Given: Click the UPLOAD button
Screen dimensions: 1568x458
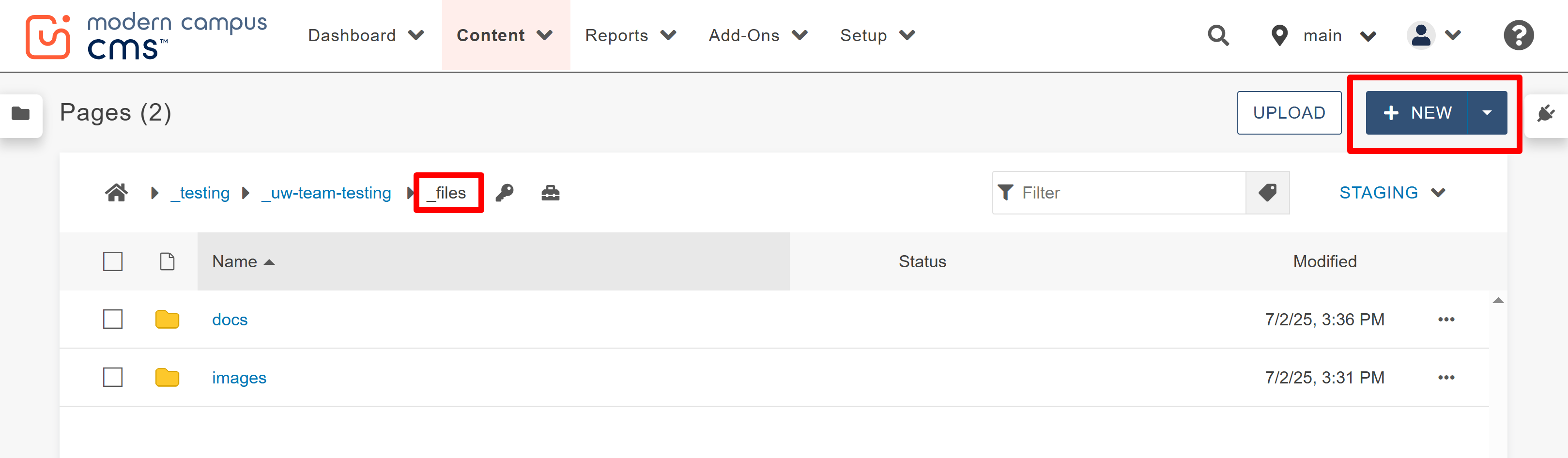Looking at the screenshot, I should click(1289, 112).
